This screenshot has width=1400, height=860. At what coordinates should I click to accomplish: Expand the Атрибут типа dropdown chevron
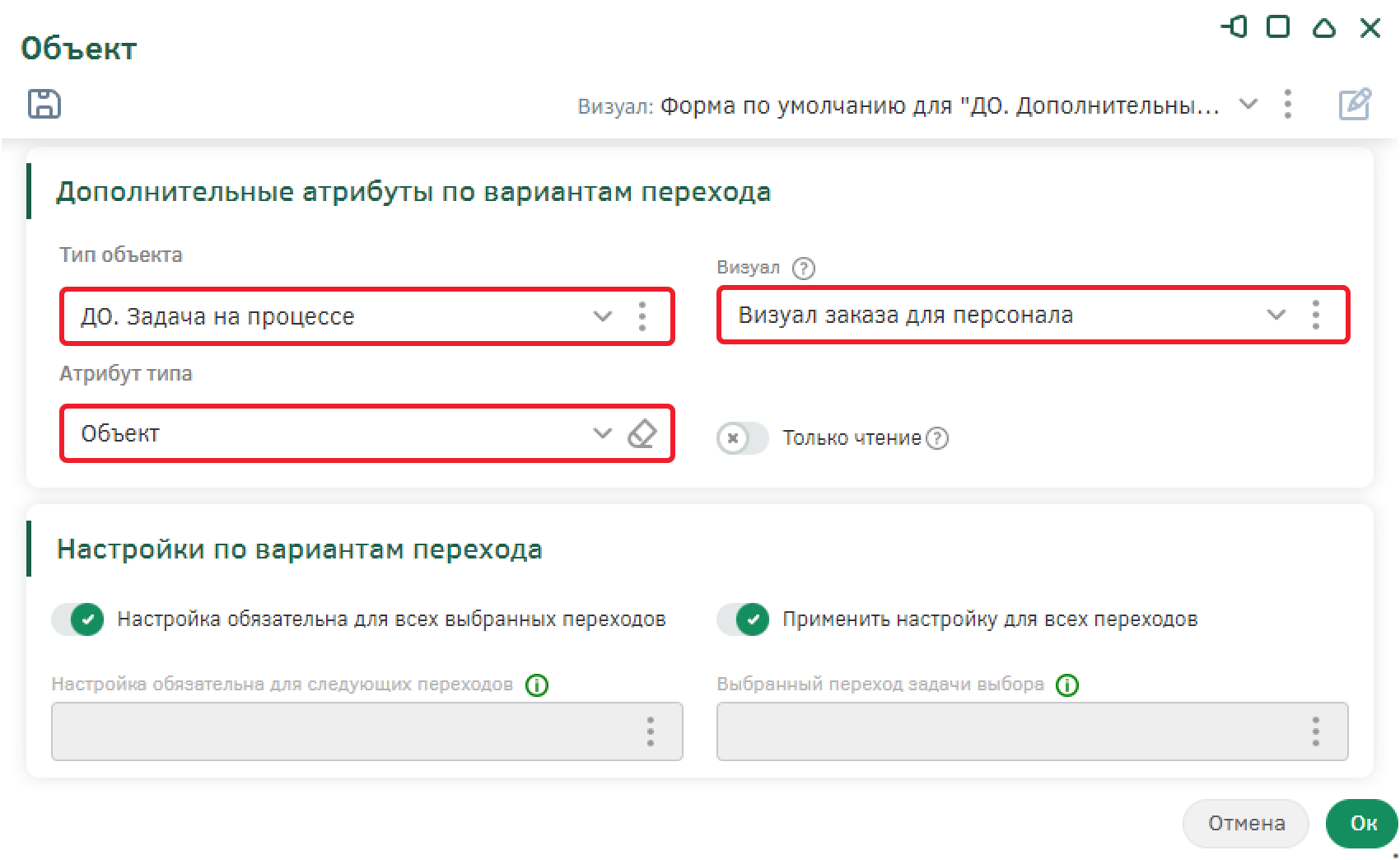(603, 433)
